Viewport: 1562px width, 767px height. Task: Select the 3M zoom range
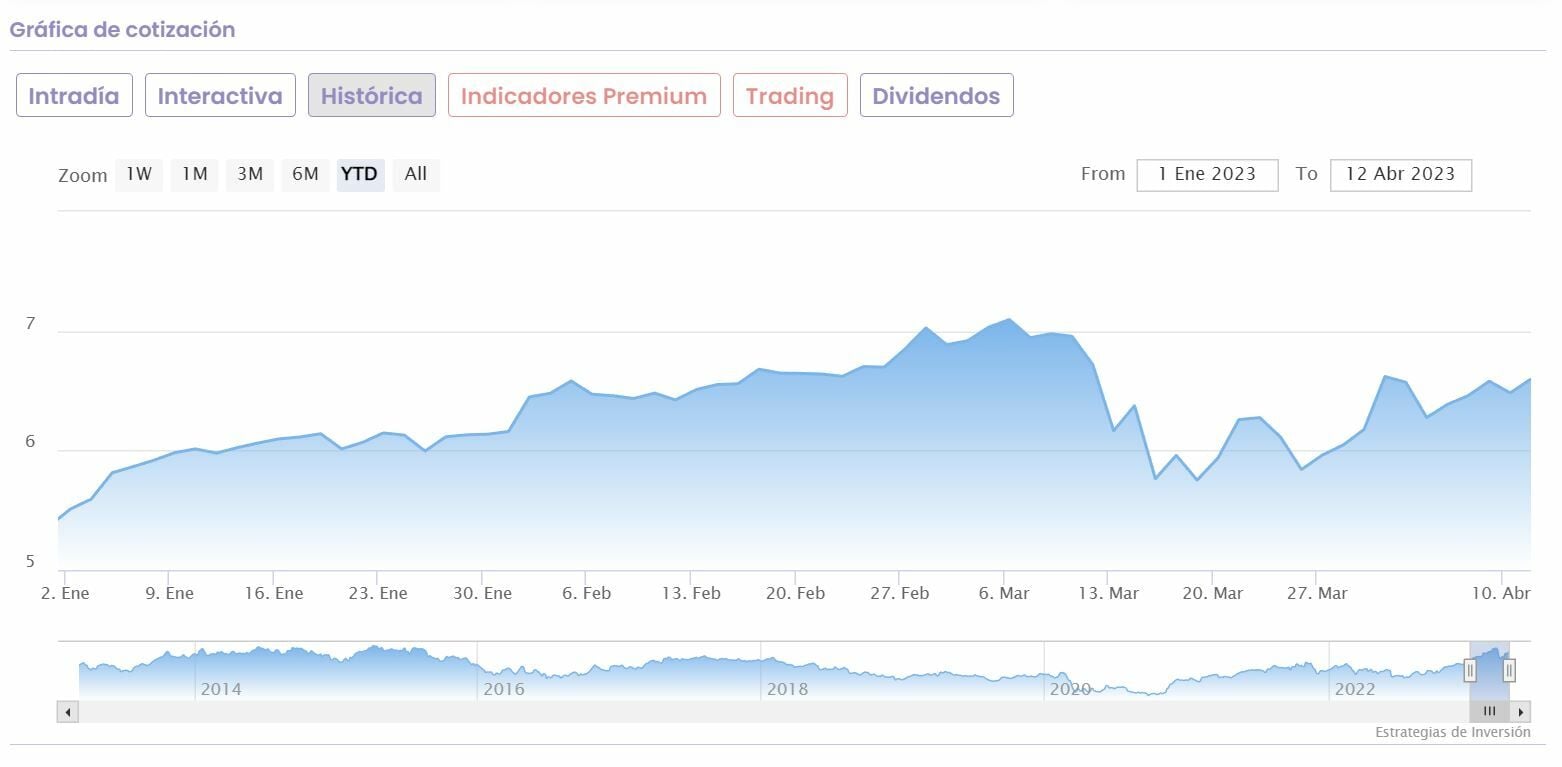[x=250, y=174]
